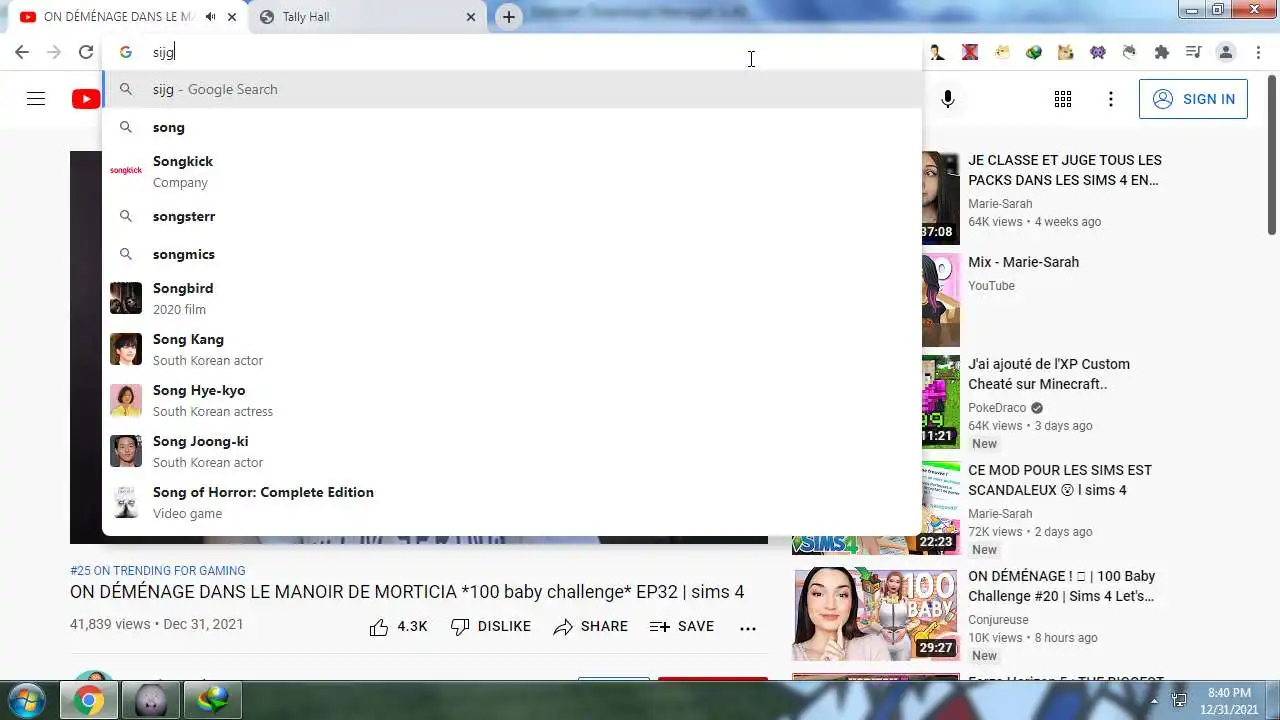Select Song Kang suggestion
Image resolution: width=1280 pixels, height=720 pixels.
point(512,349)
